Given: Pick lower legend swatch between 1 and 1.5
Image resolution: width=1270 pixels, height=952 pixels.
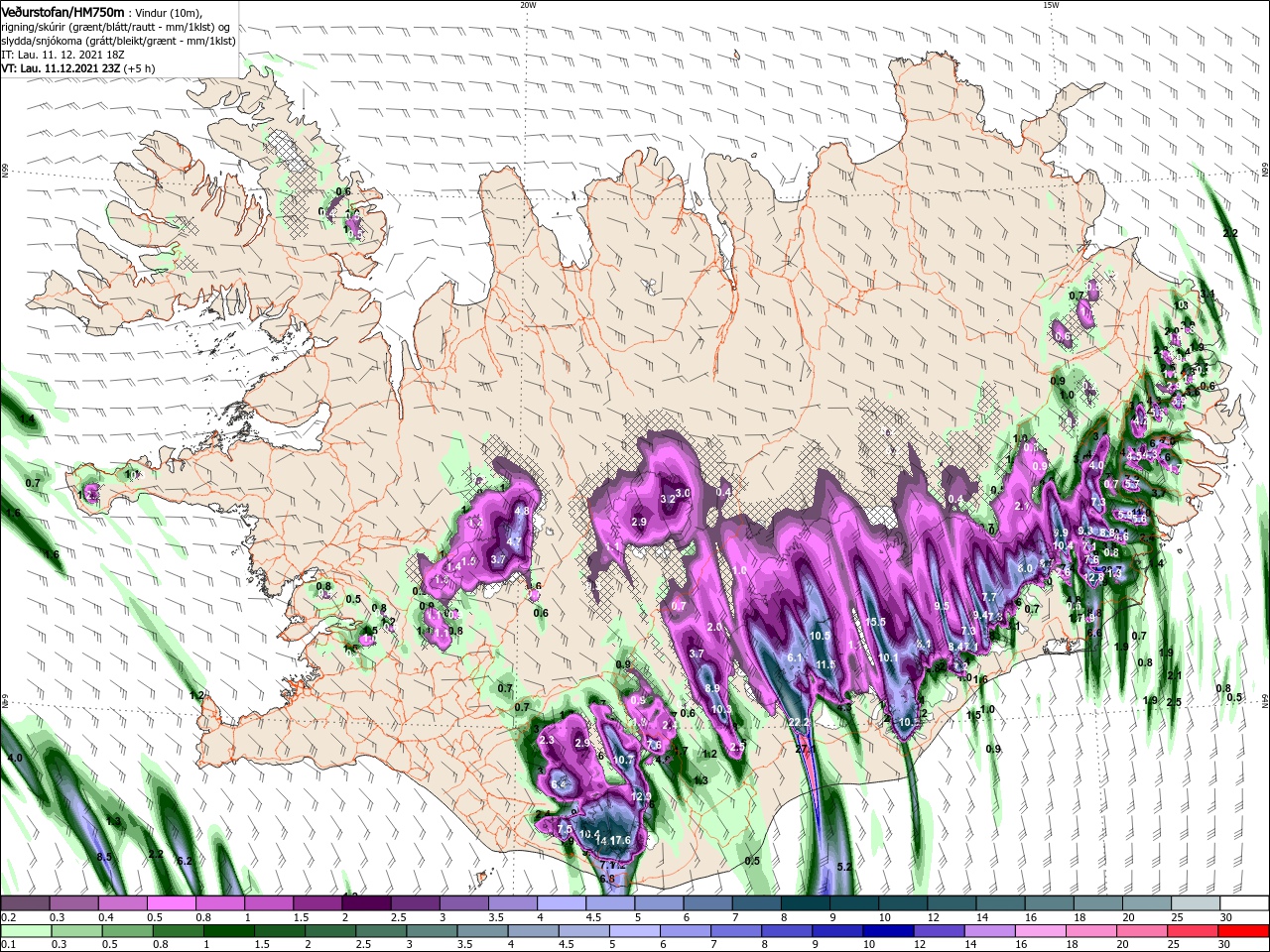Looking at the screenshot, I should [x=229, y=931].
